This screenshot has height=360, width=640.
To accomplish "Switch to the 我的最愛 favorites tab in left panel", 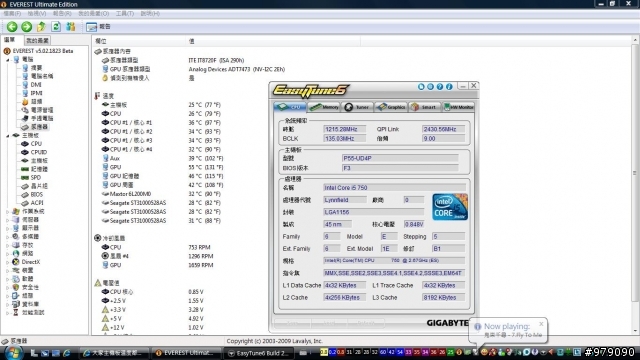I will tap(37, 40).
